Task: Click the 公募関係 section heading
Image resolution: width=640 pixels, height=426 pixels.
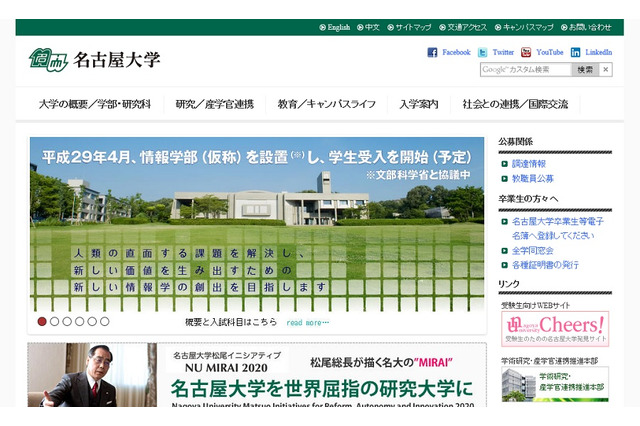Action: (516, 142)
